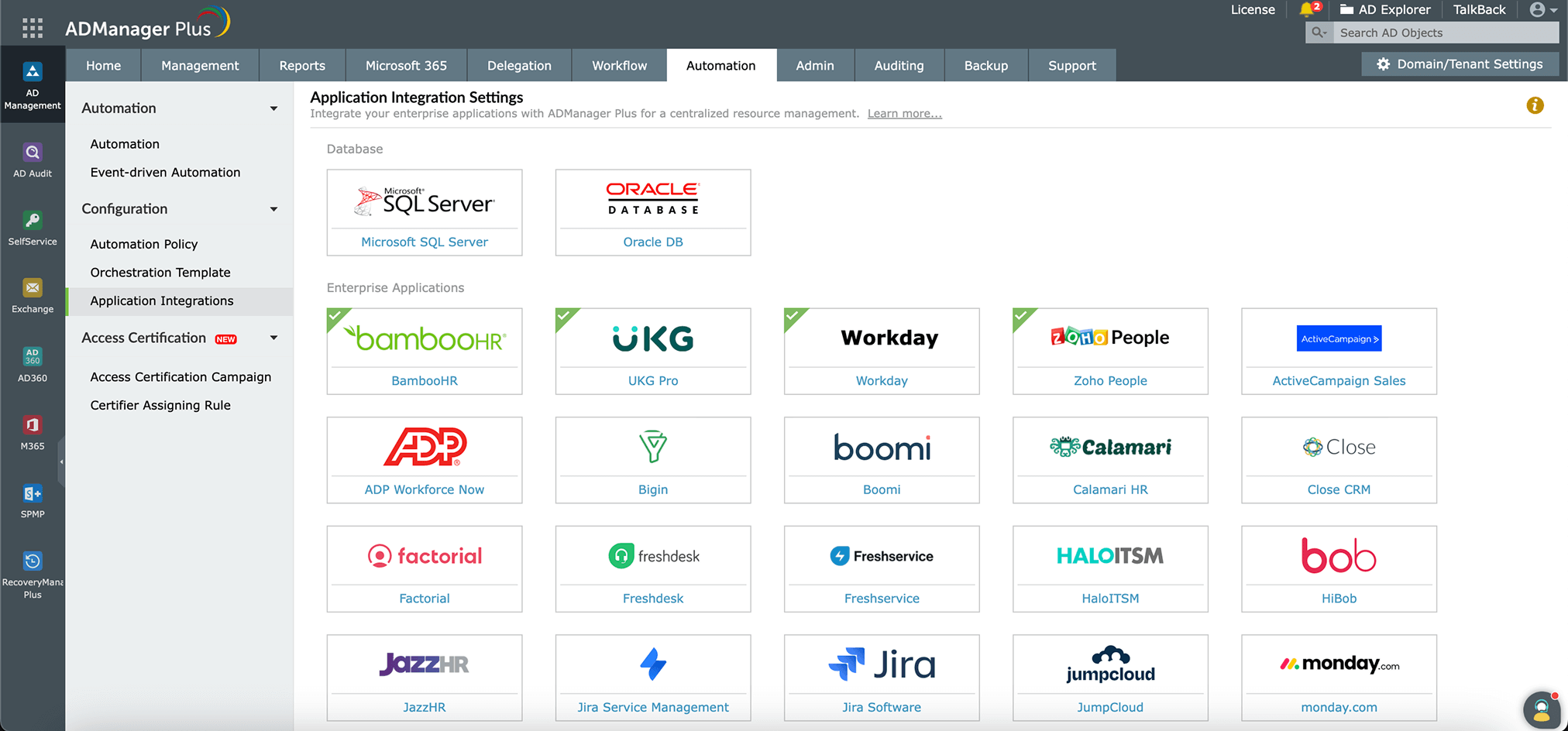The width and height of the screenshot is (1568, 731).
Task: Click the freshdesk logo
Action: 653,556
